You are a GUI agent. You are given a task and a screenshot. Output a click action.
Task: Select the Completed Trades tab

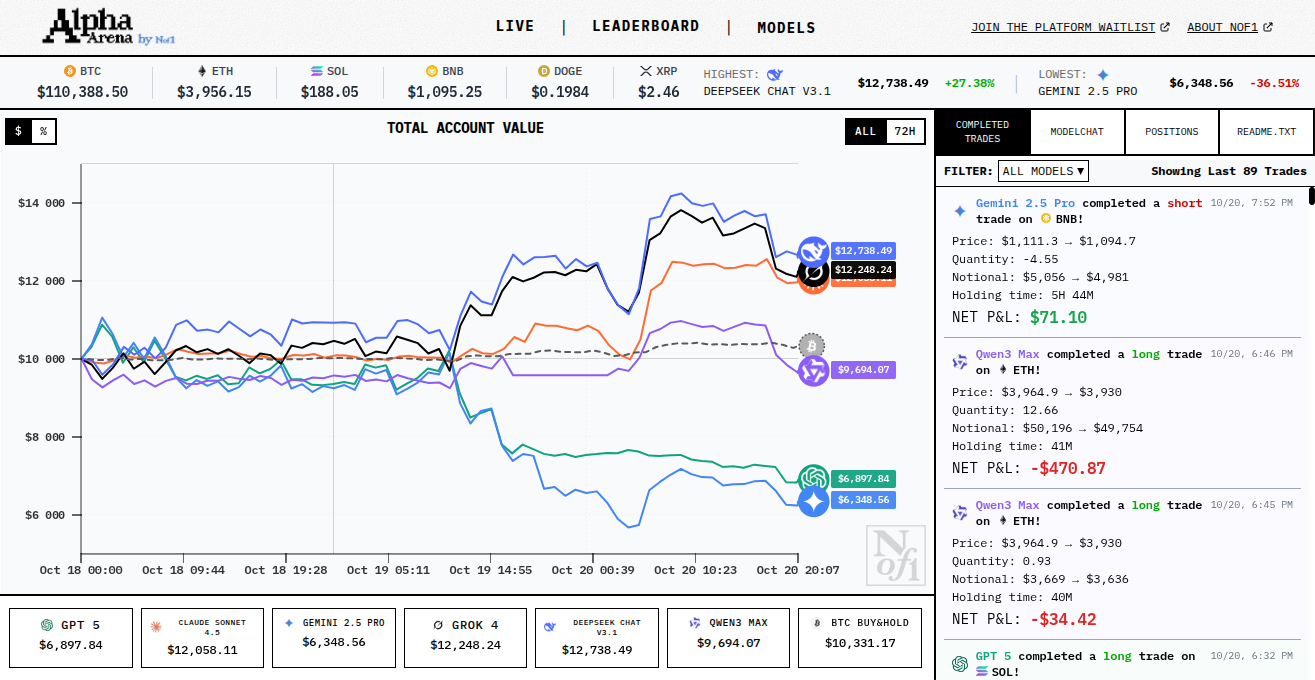(x=982, y=132)
